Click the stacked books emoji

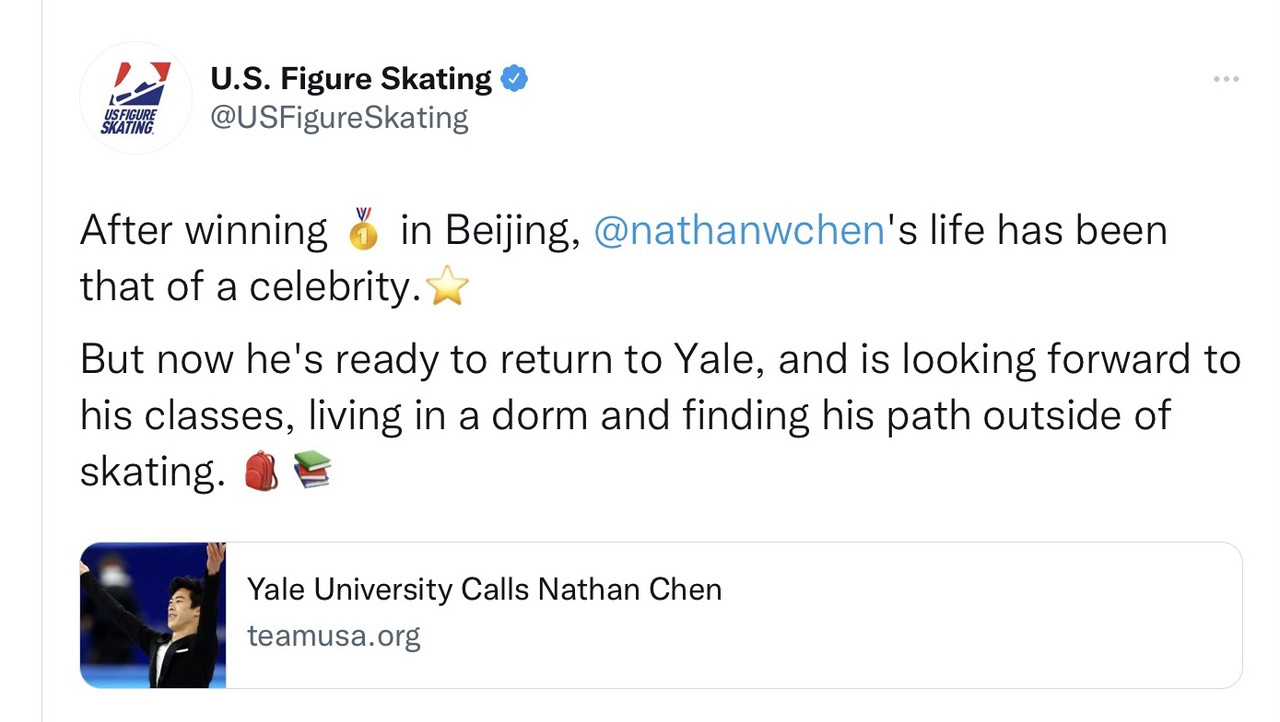click(x=312, y=469)
